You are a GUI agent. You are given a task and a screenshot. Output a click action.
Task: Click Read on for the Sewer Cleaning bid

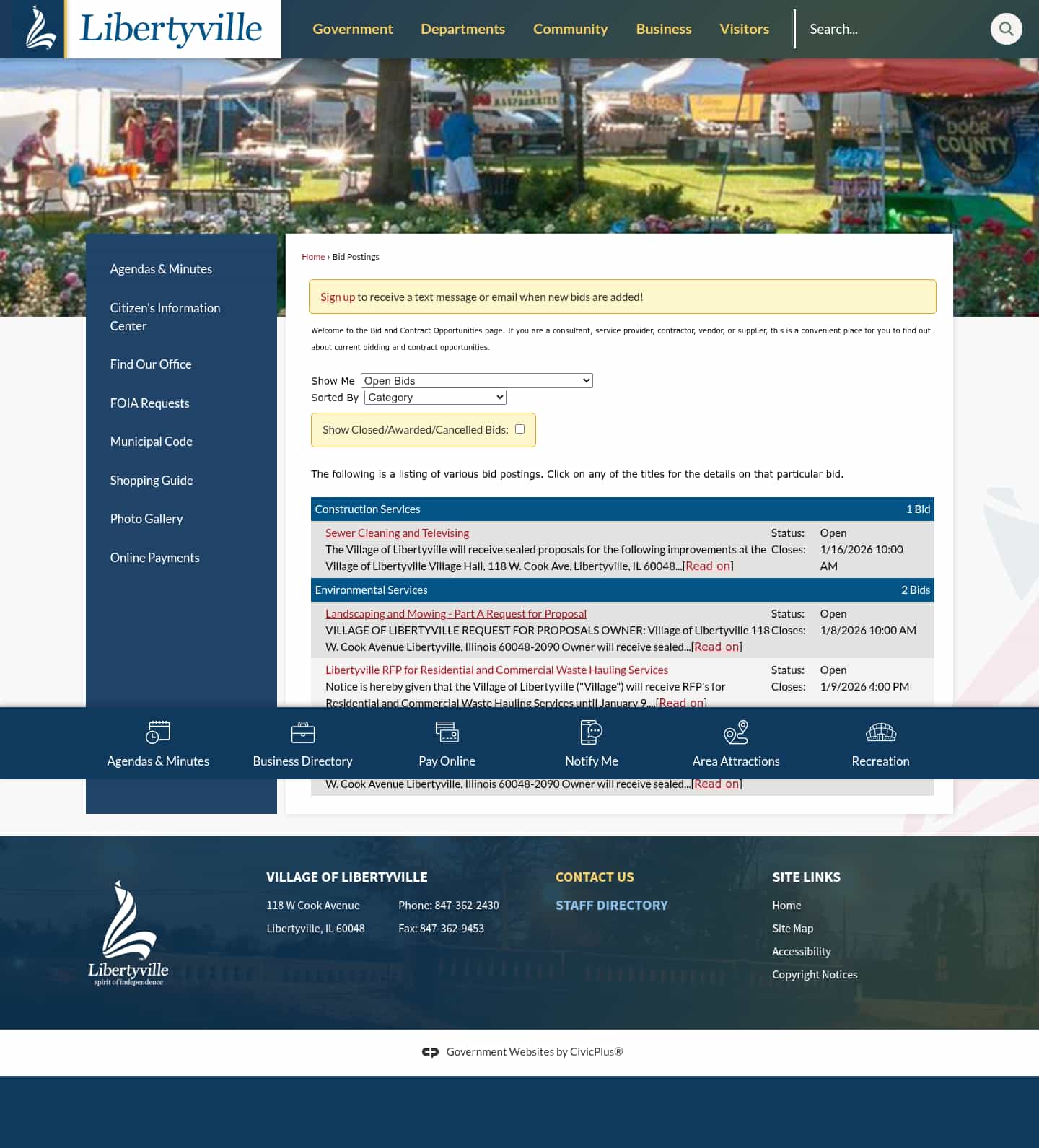pos(708,566)
